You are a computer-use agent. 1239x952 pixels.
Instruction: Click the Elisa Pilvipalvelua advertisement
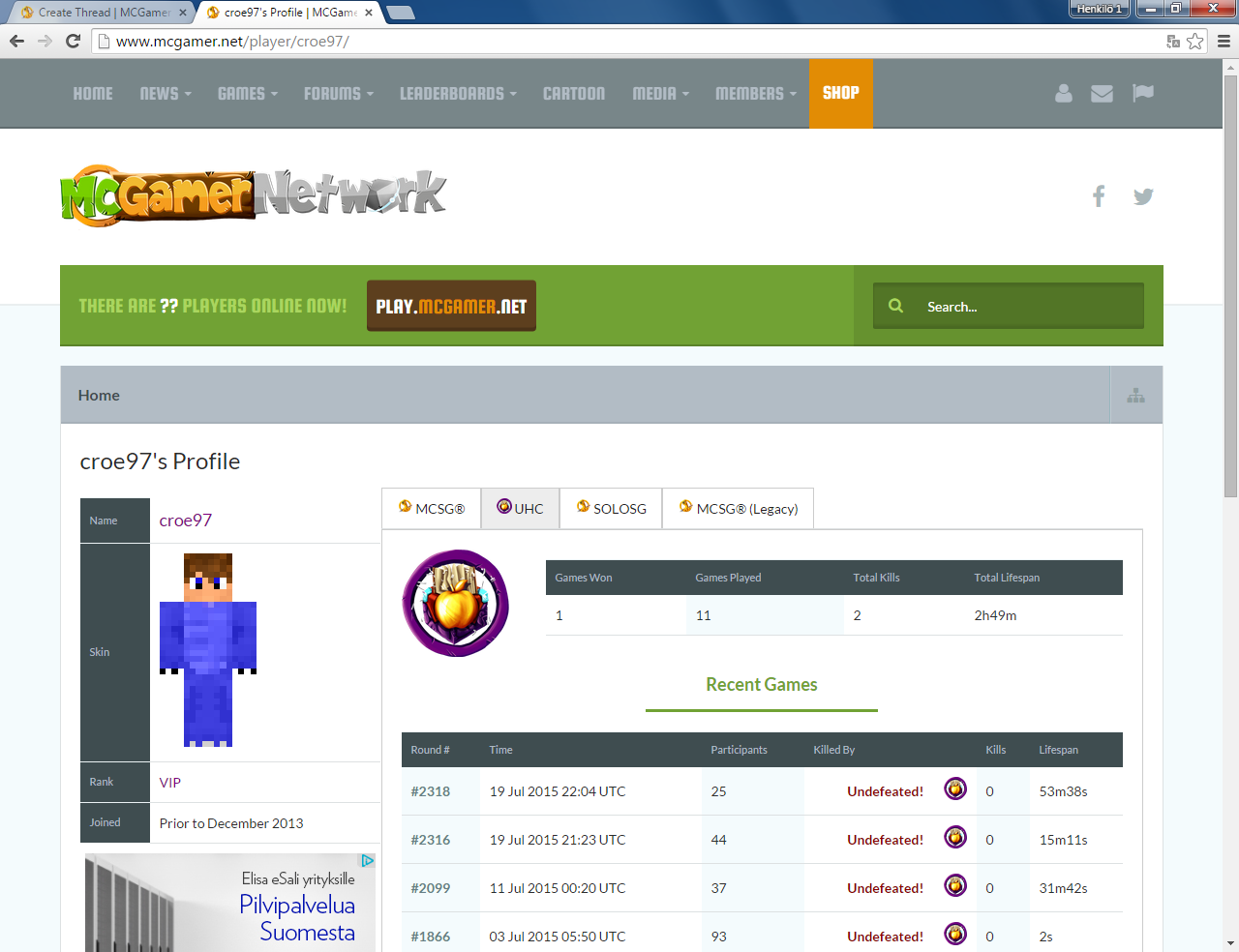pos(230,903)
